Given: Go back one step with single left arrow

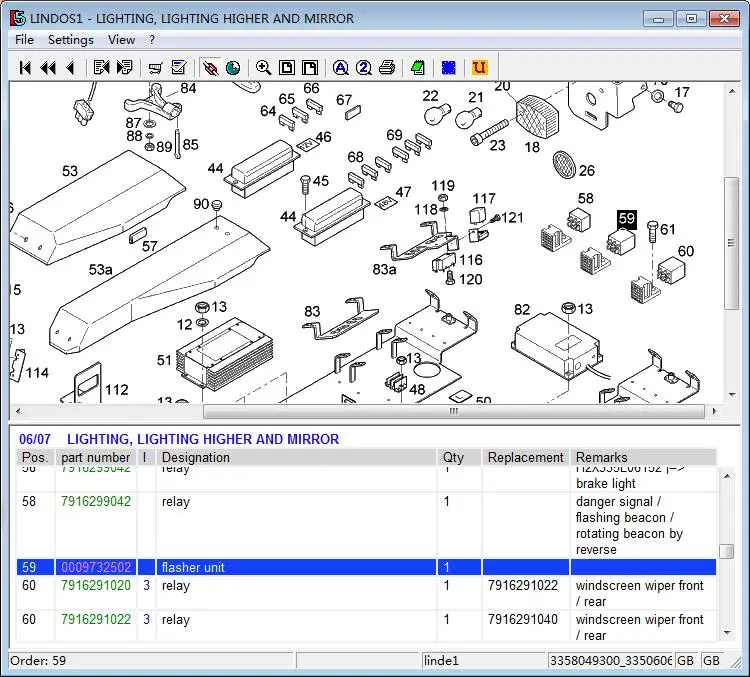Looking at the screenshot, I should click(71, 68).
